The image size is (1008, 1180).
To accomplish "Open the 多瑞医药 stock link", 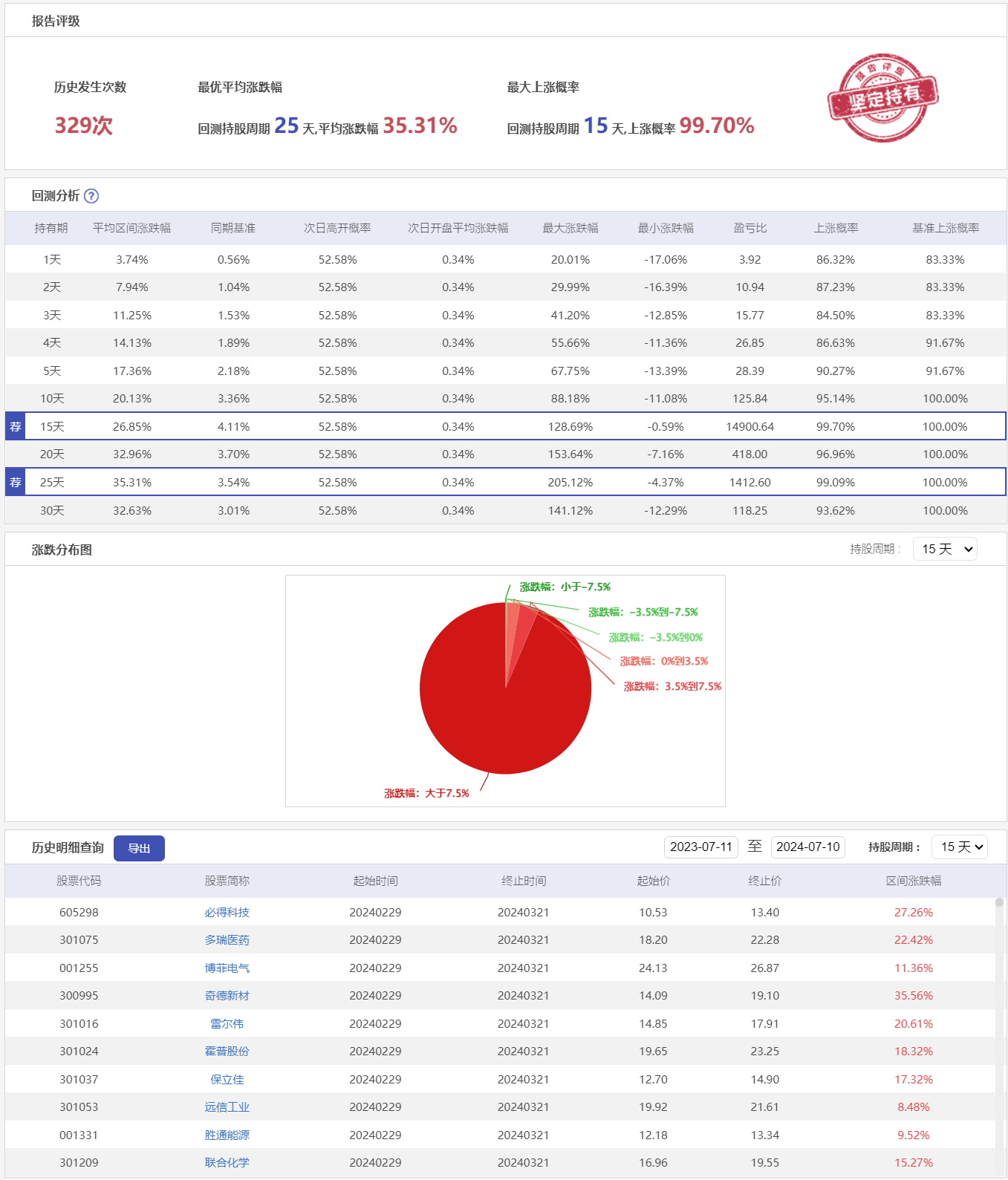I will tap(227, 940).
